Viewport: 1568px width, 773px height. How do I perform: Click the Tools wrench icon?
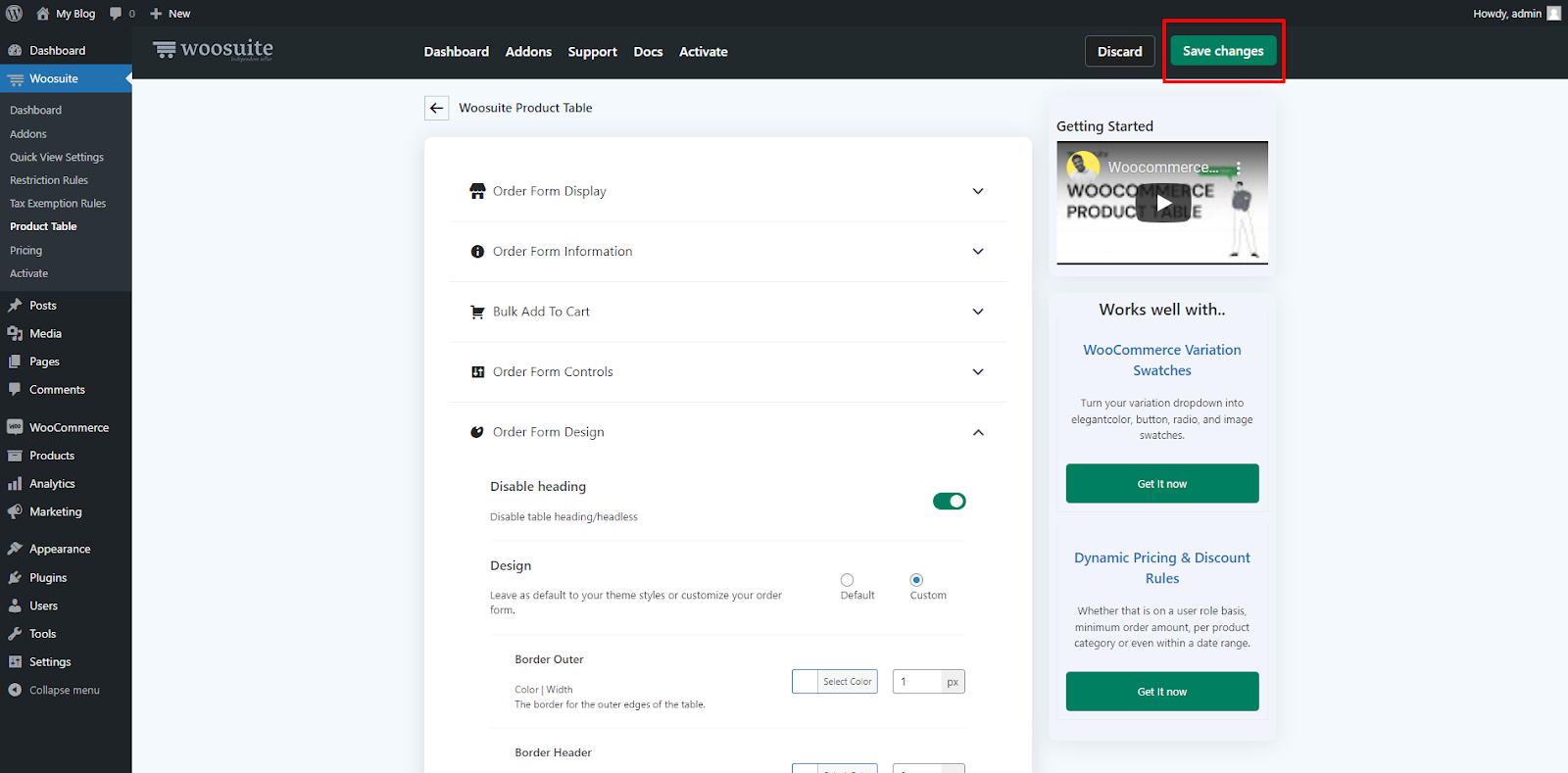pyautogui.click(x=15, y=634)
